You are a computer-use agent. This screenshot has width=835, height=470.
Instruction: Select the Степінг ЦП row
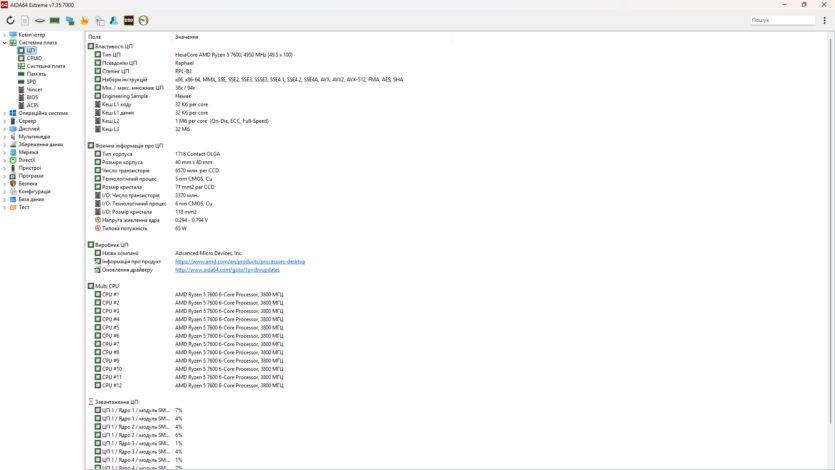point(143,71)
